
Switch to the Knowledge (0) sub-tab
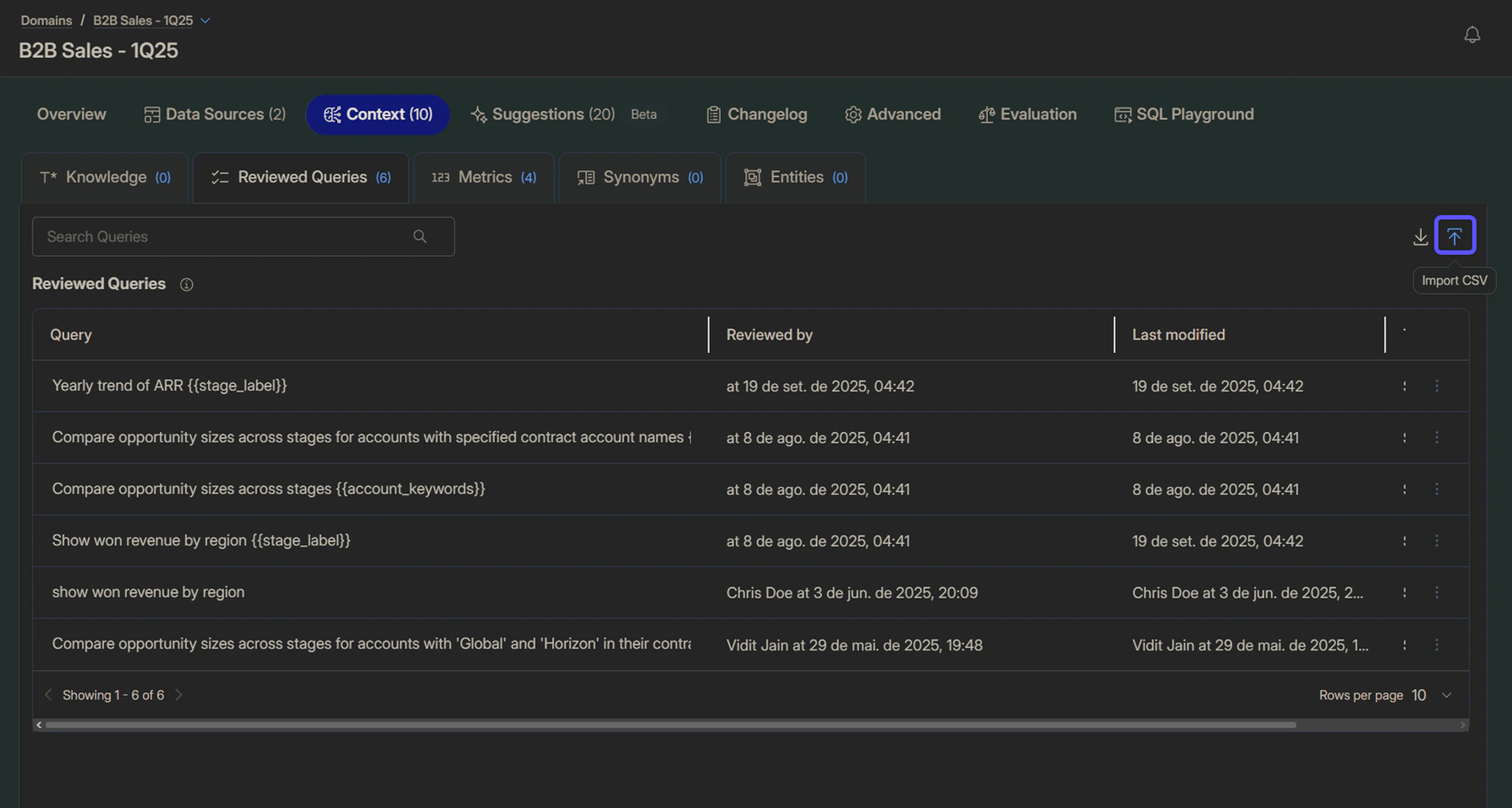pyautogui.click(x=104, y=178)
